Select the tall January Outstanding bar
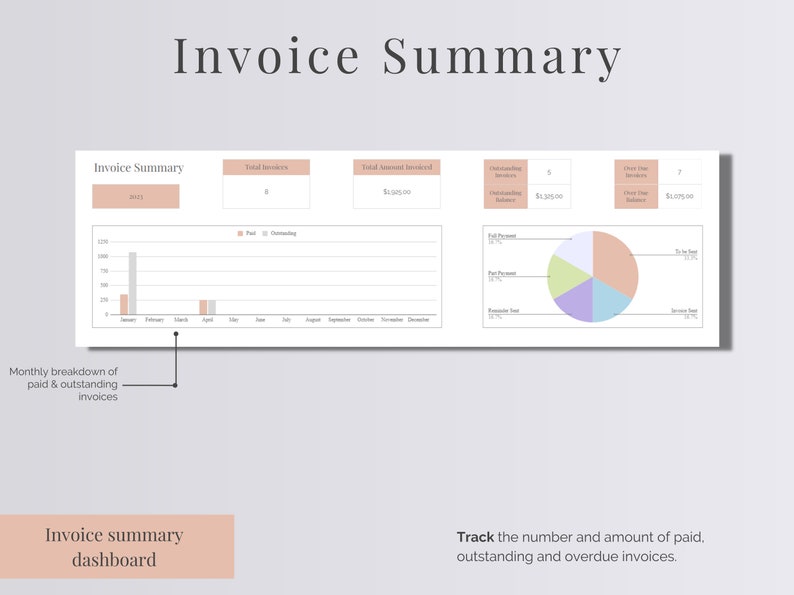 tap(133, 283)
